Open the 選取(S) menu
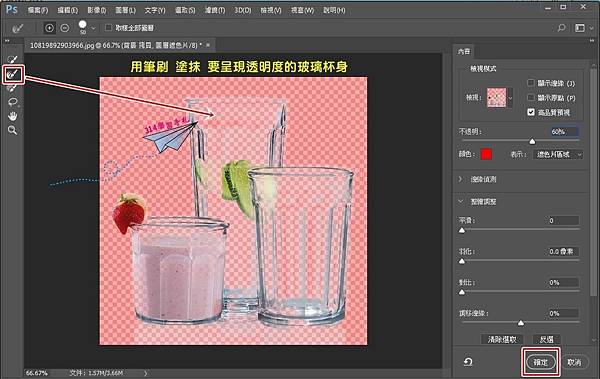This screenshot has width=600, height=379. coord(185,10)
